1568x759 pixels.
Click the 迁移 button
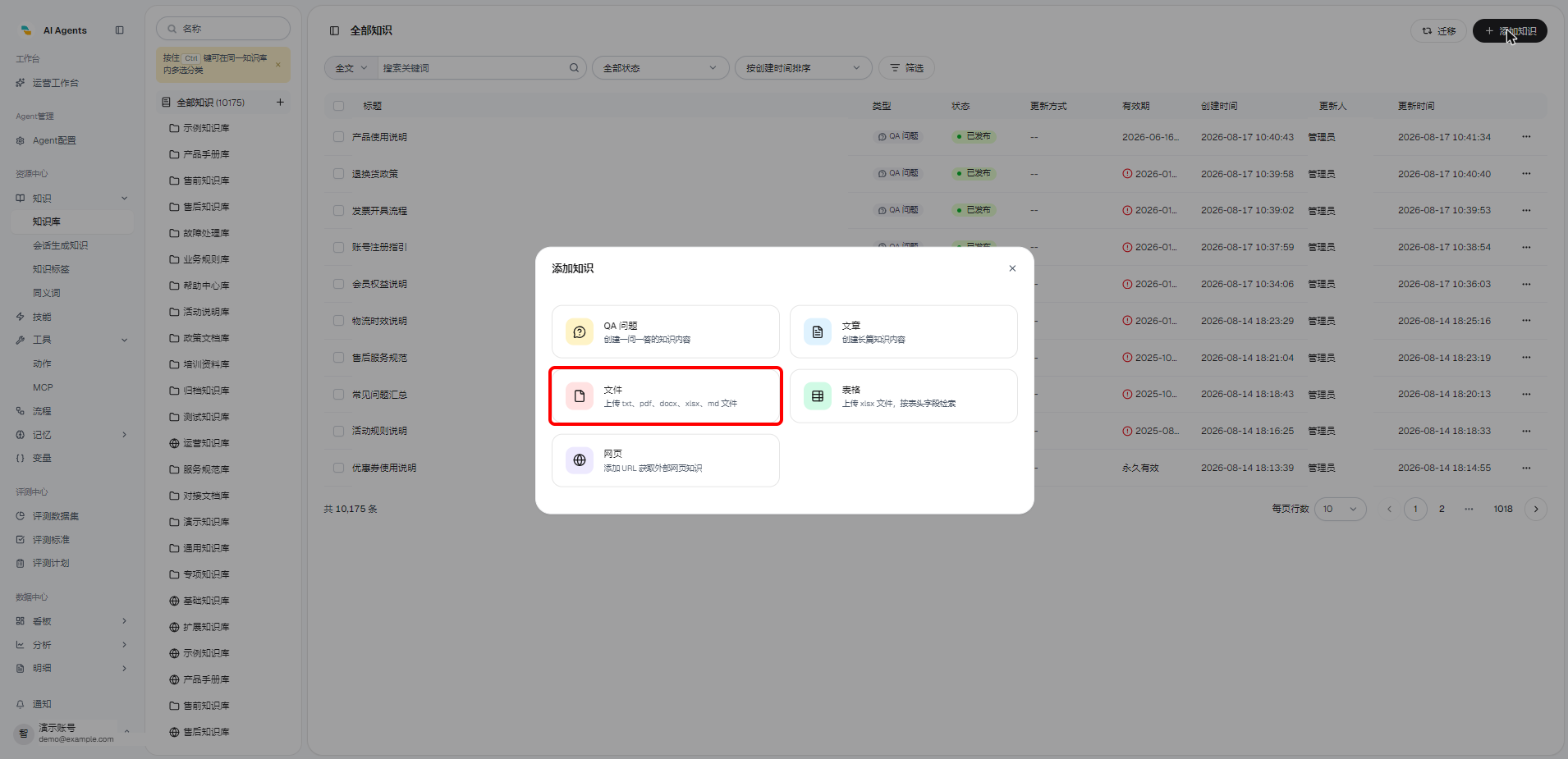point(1438,31)
